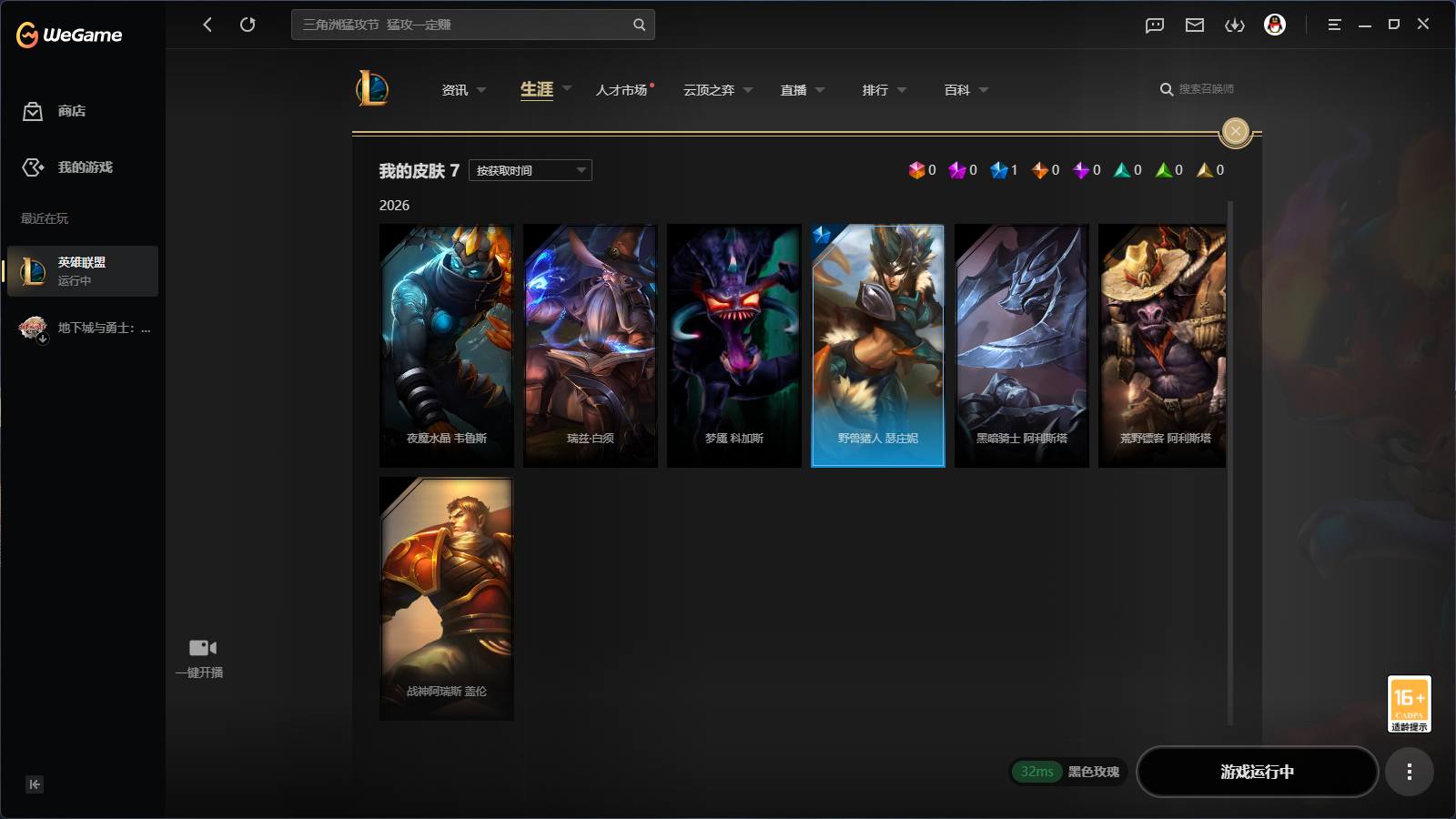This screenshot has height=819, width=1456.
Task: Select 英雄联盟 in recently played
Action: tap(83, 271)
